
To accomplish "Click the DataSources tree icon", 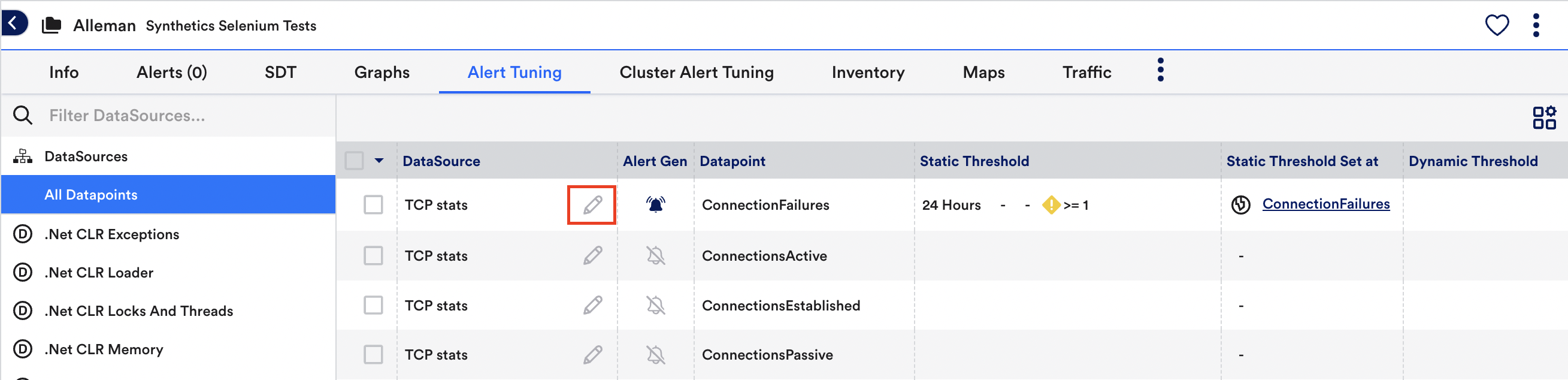I will [x=23, y=156].
